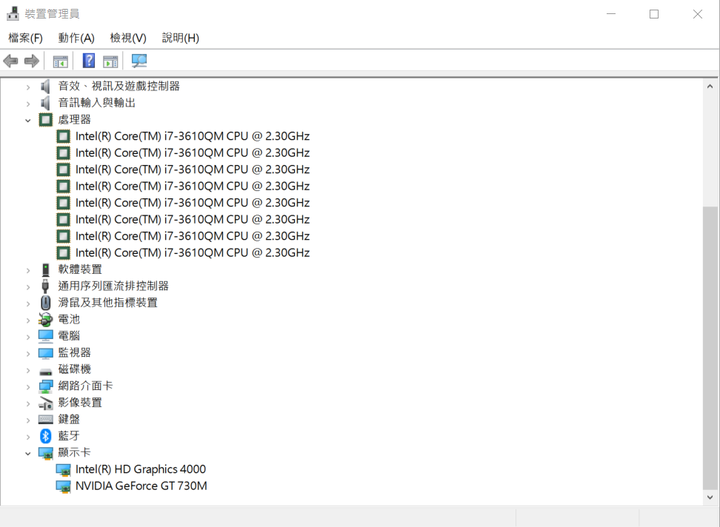Expand the 電腦 node
This screenshot has height=527, width=720.
[x=28, y=337]
